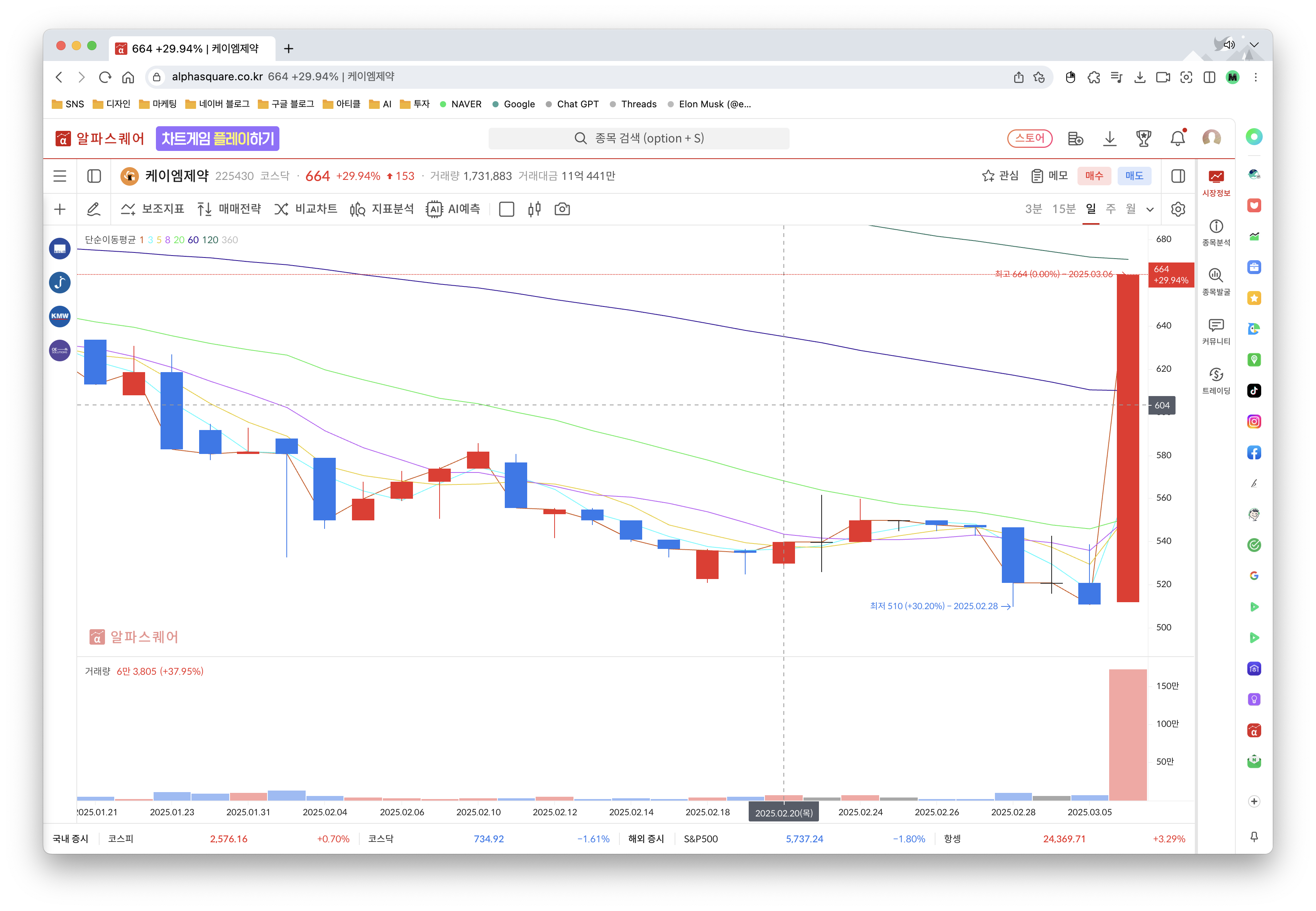1316x911 pixels.
Task: Select OE Solutions stock shortcut circle
Action: 60,351
